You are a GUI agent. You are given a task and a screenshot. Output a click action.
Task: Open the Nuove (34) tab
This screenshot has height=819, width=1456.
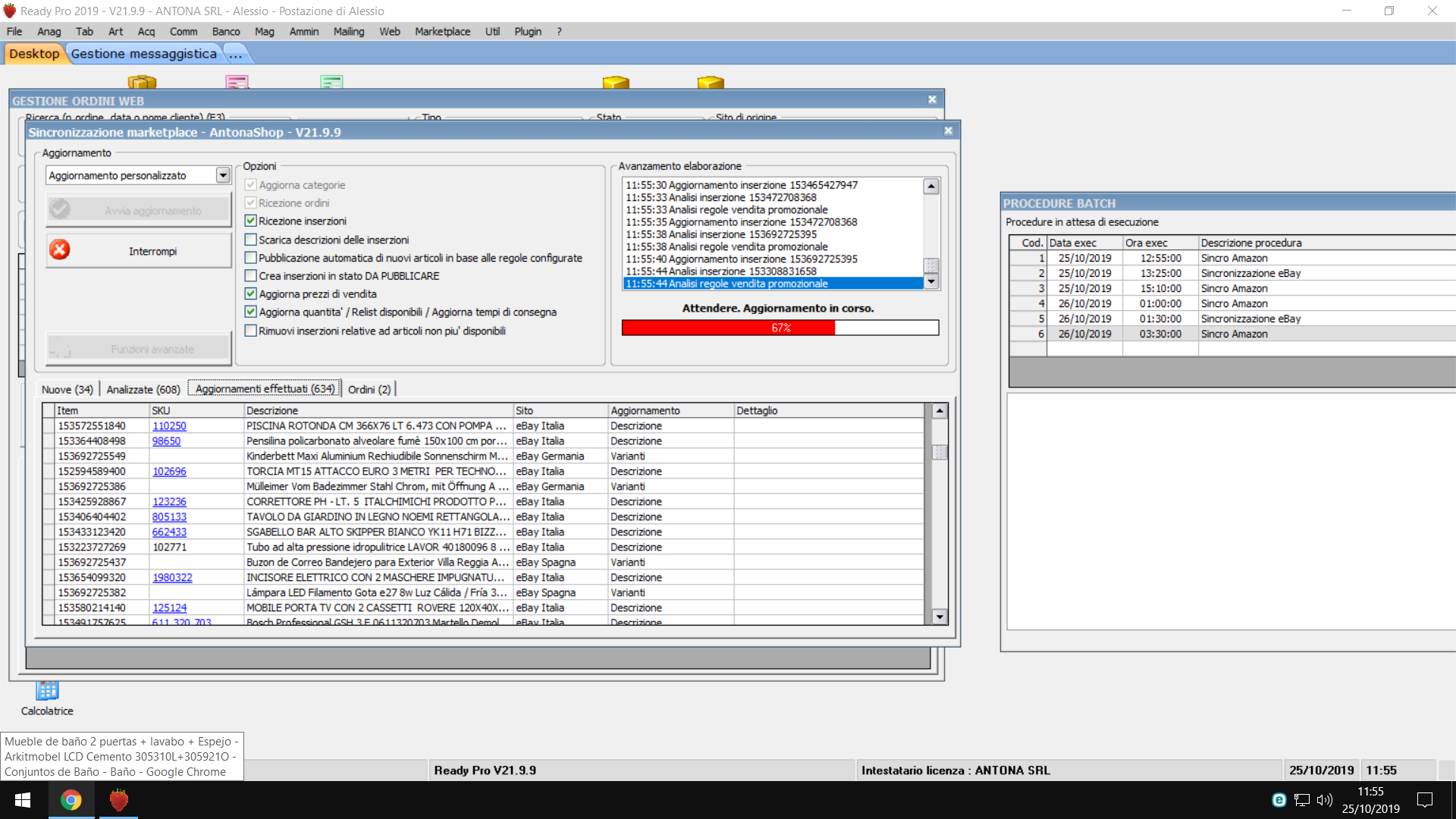[67, 389]
